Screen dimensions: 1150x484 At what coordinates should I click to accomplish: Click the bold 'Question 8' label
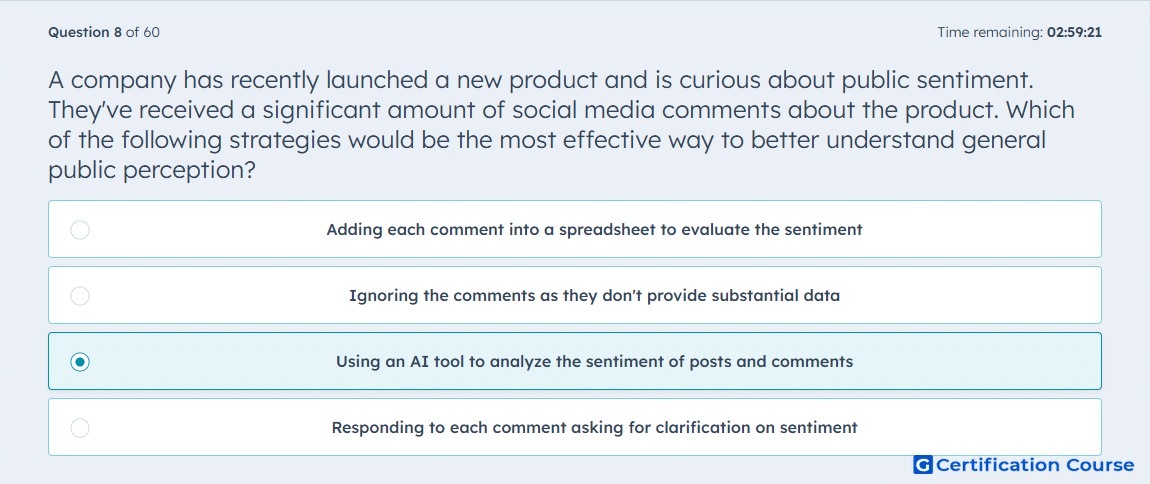(85, 32)
